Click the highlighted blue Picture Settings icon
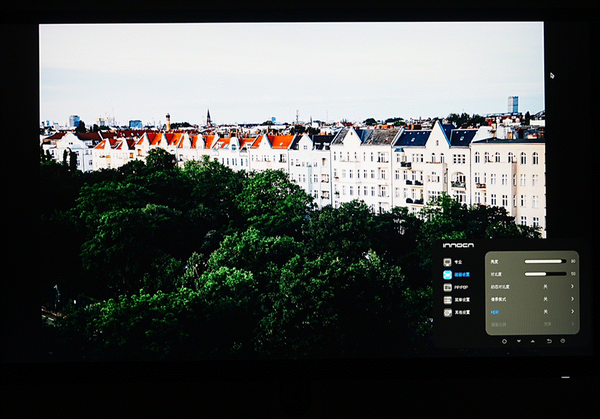Image resolution: width=600 pixels, height=419 pixels. coord(448,274)
